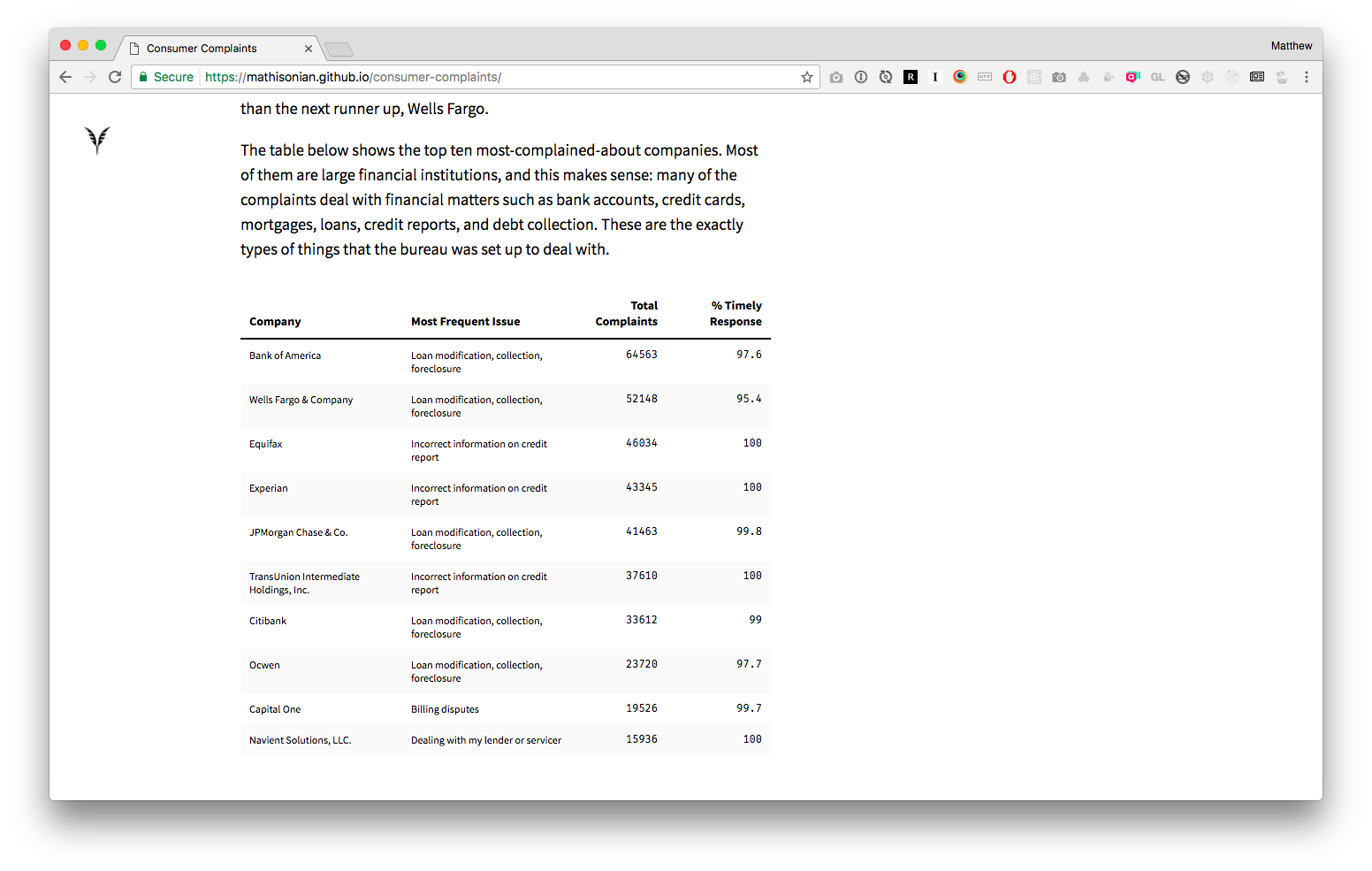This screenshot has height=871, width=1372.
Task: Select the Experian company cell
Action: (x=268, y=488)
